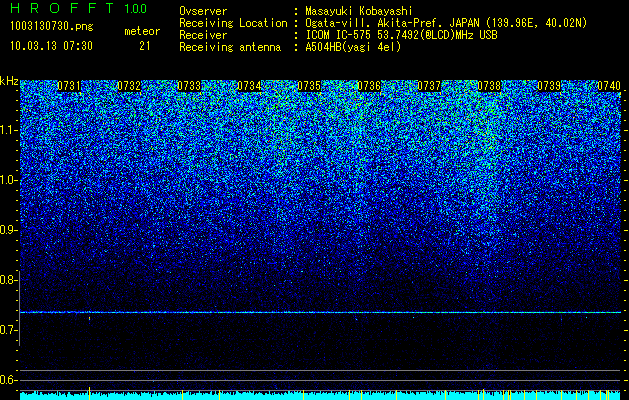Click the bright horizontal carrier signal line

tap(320, 312)
